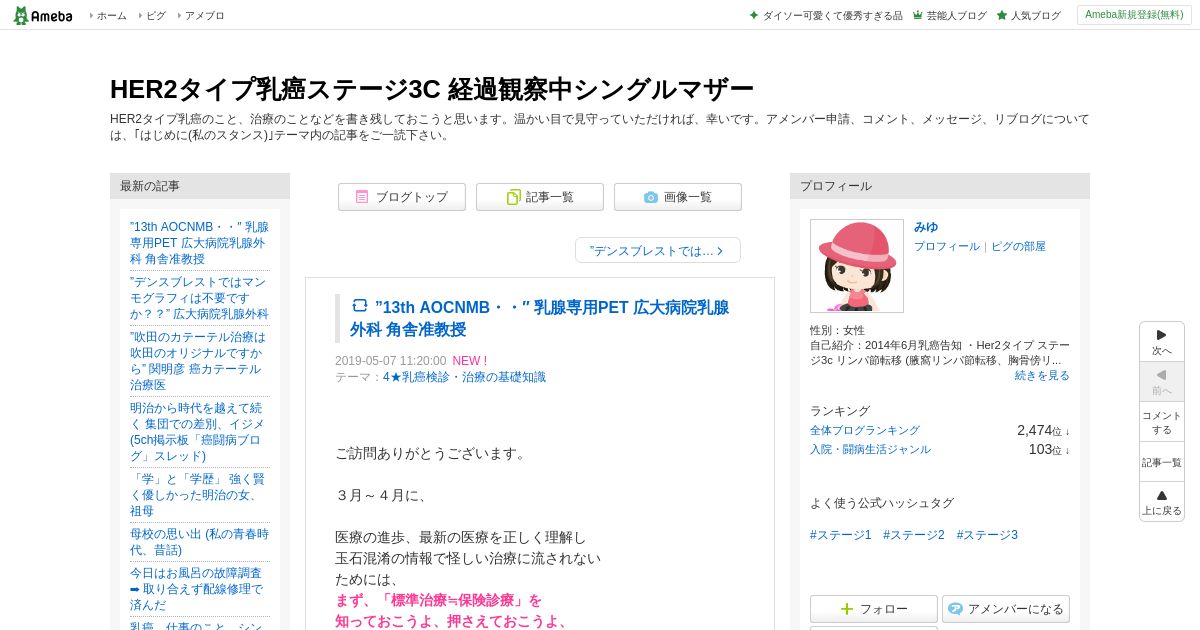Open the ピグの部屋 link
The width and height of the screenshot is (1200, 630).
click(1018, 246)
